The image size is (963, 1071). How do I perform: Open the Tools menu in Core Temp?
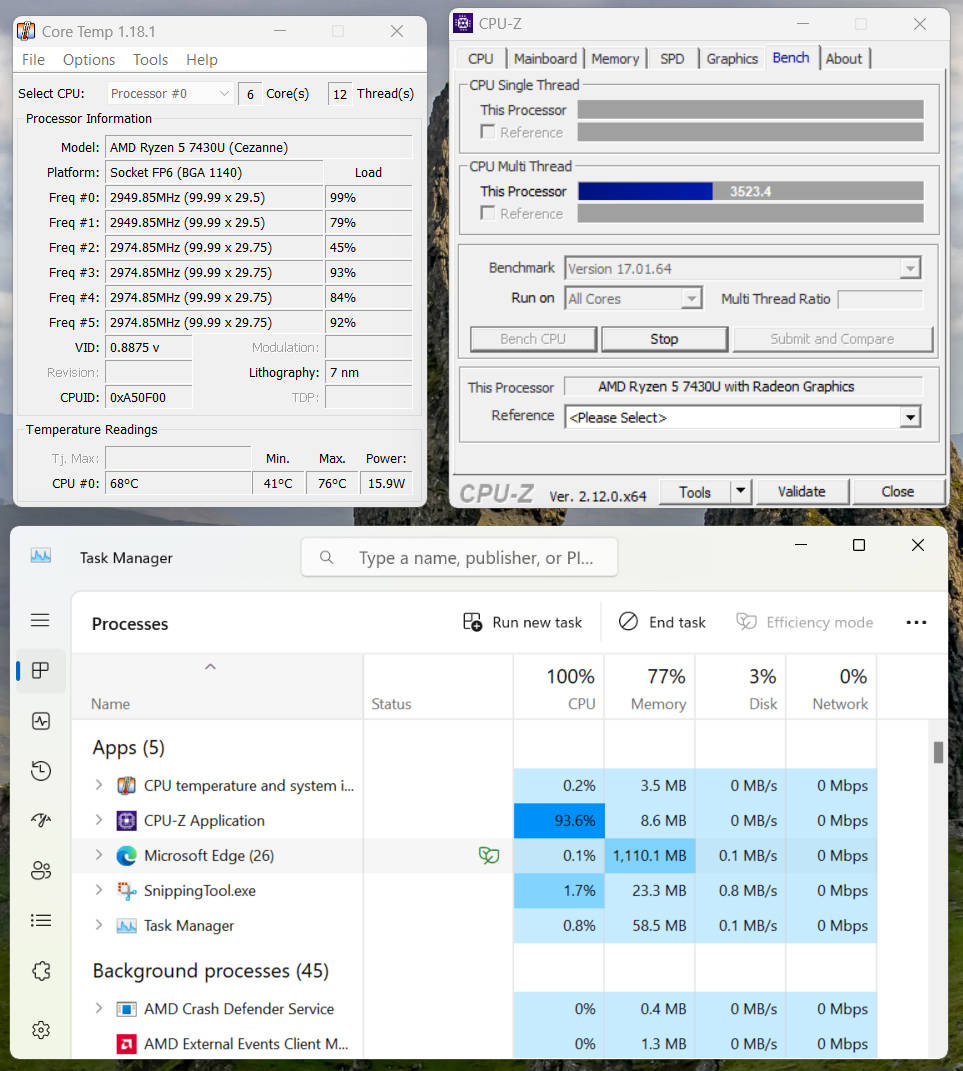pyautogui.click(x=150, y=60)
